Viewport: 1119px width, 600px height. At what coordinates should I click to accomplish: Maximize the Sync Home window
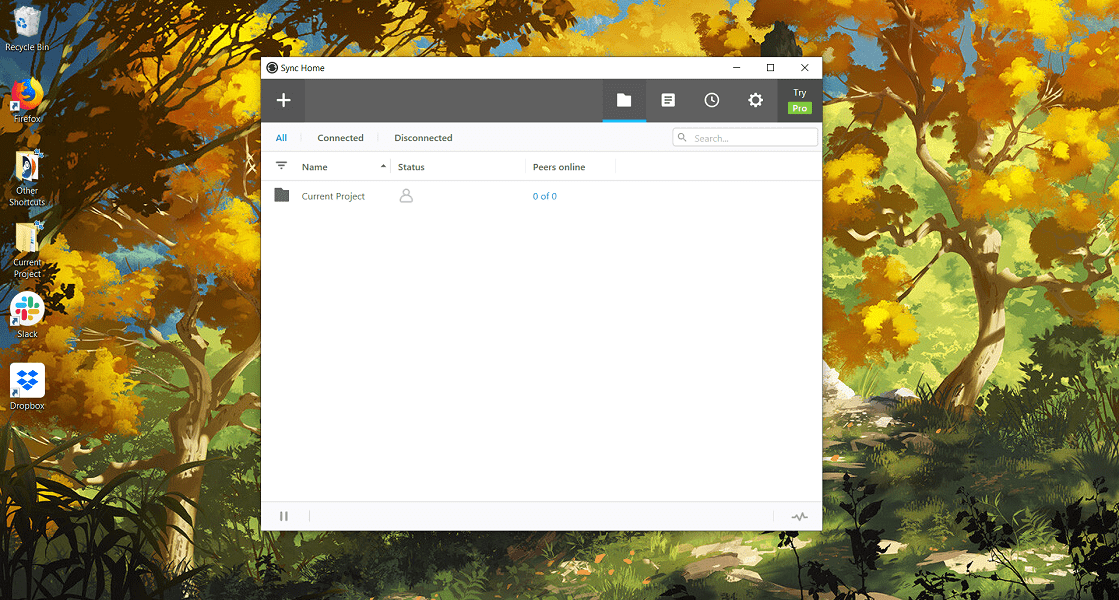click(771, 68)
